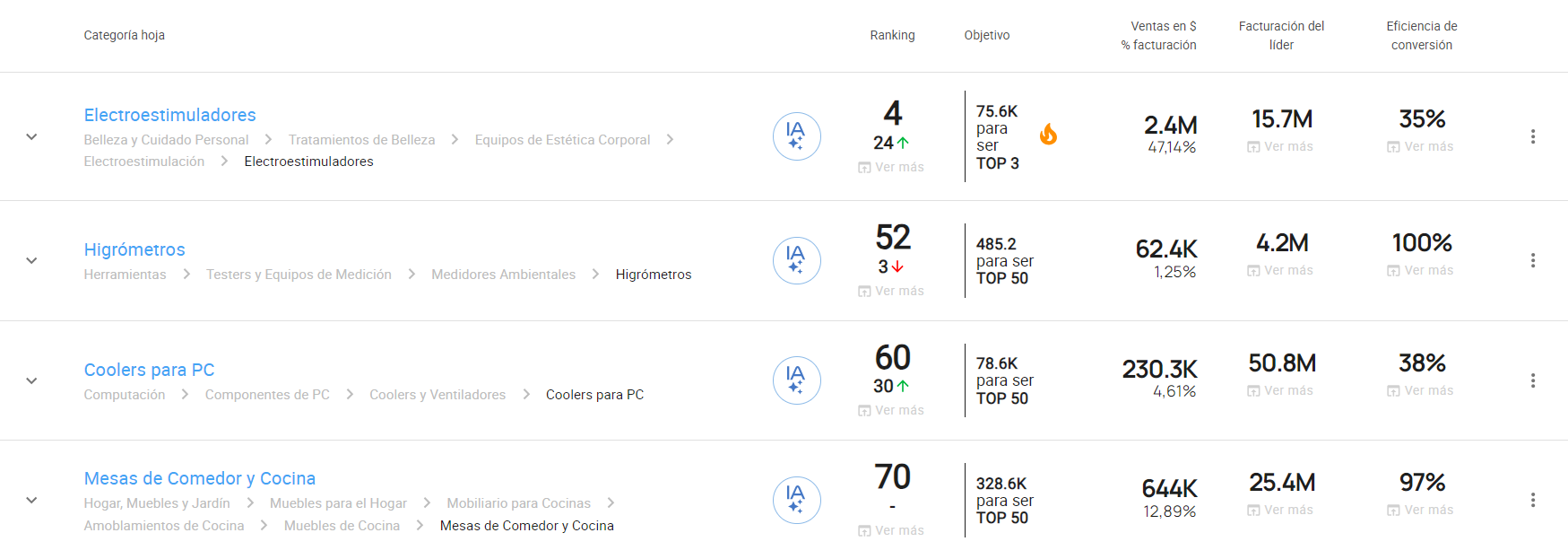Click Ver más under ranking 4

[891, 167]
